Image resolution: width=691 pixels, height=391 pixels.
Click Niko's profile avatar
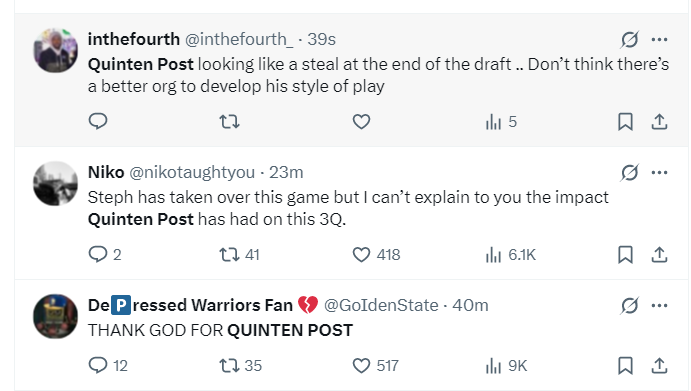pyautogui.click(x=56, y=183)
